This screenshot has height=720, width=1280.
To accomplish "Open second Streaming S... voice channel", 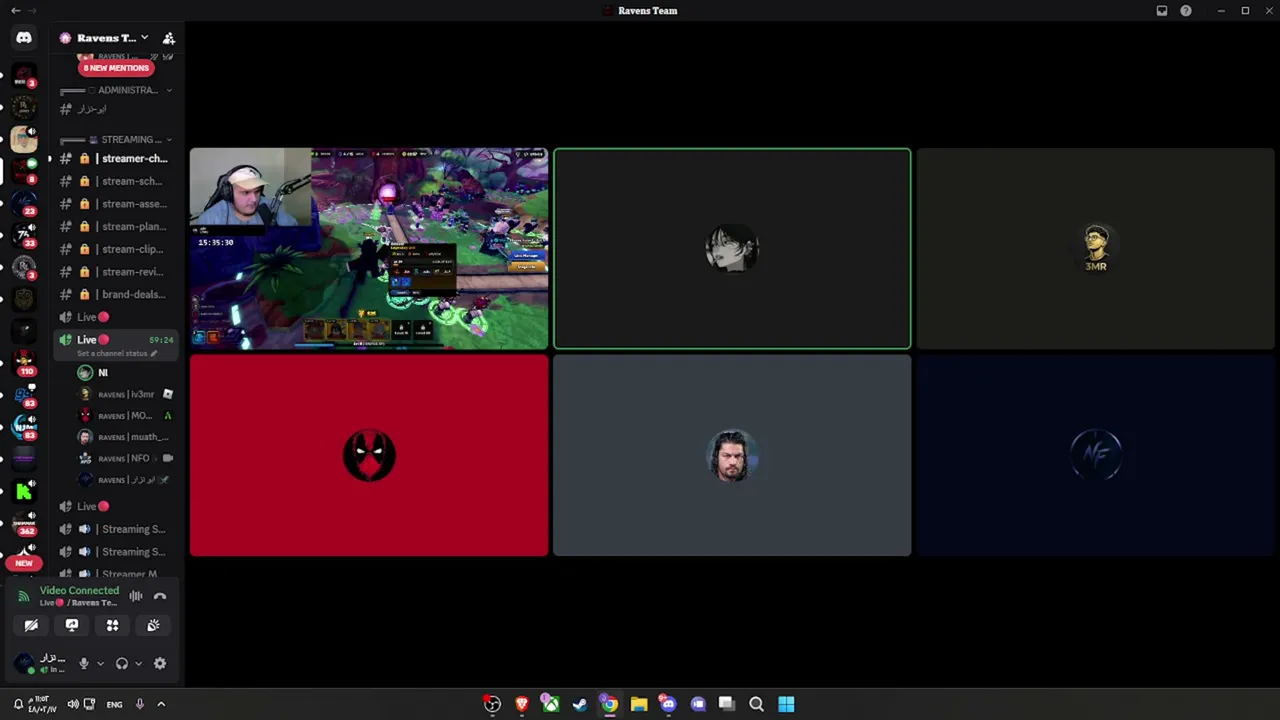I will click(x=116, y=552).
